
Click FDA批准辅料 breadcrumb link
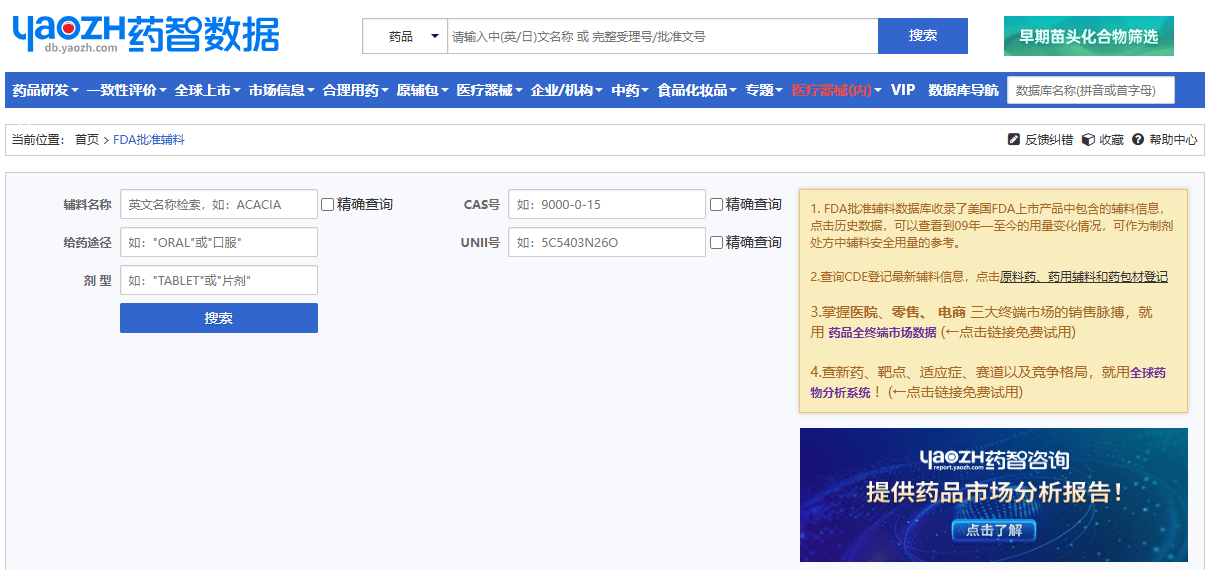click(x=149, y=140)
